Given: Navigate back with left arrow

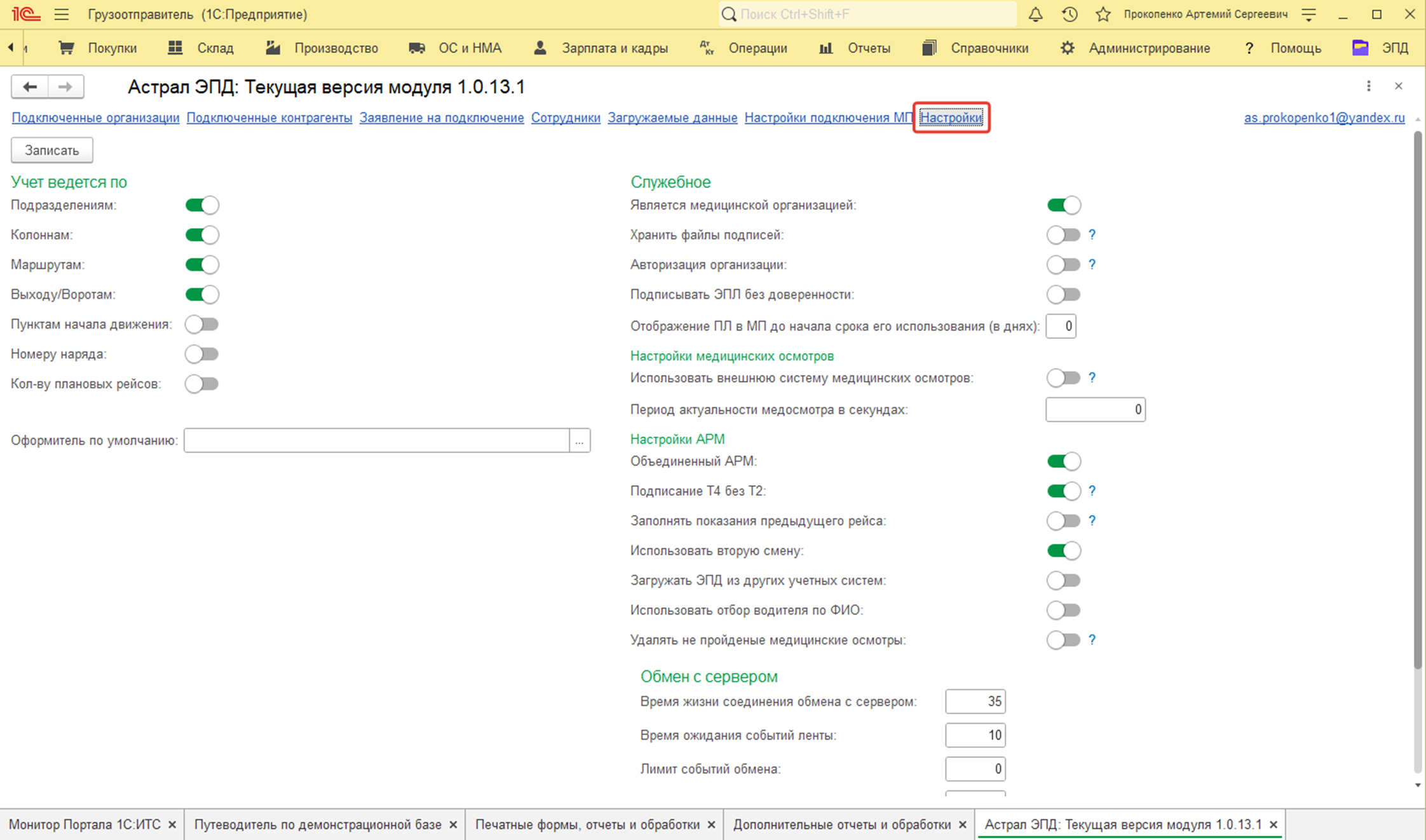Looking at the screenshot, I should tap(29, 86).
